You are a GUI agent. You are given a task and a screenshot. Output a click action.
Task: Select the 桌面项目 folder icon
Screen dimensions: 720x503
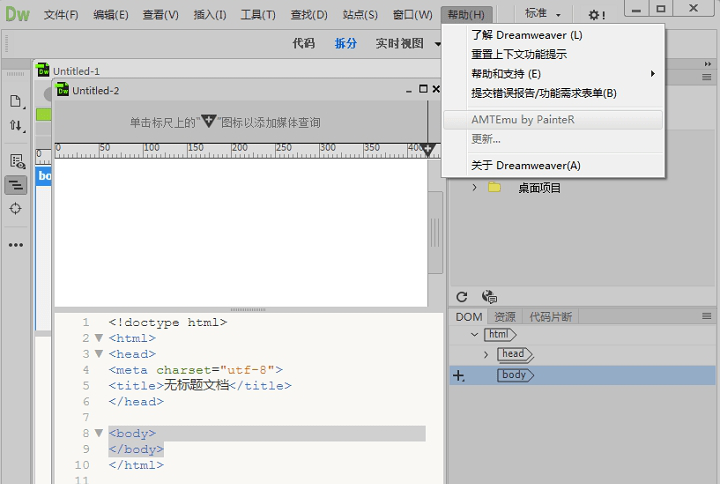[x=494, y=187]
